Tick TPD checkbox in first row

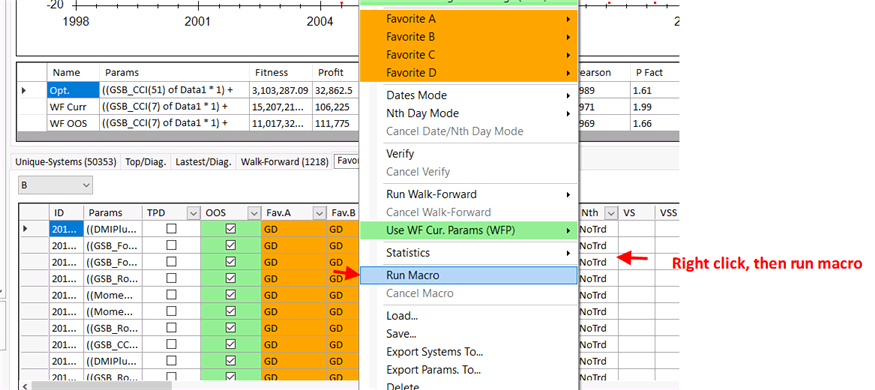tap(171, 229)
